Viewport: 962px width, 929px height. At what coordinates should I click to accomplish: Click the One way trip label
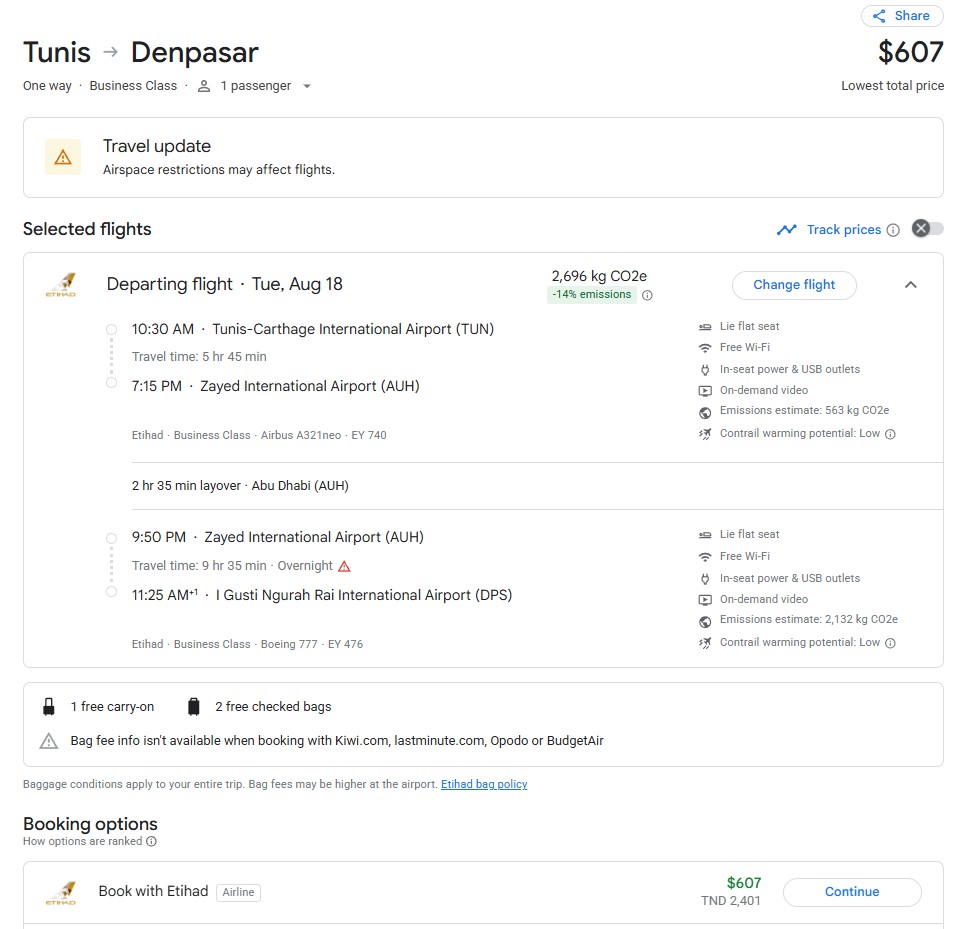coord(47,86)
